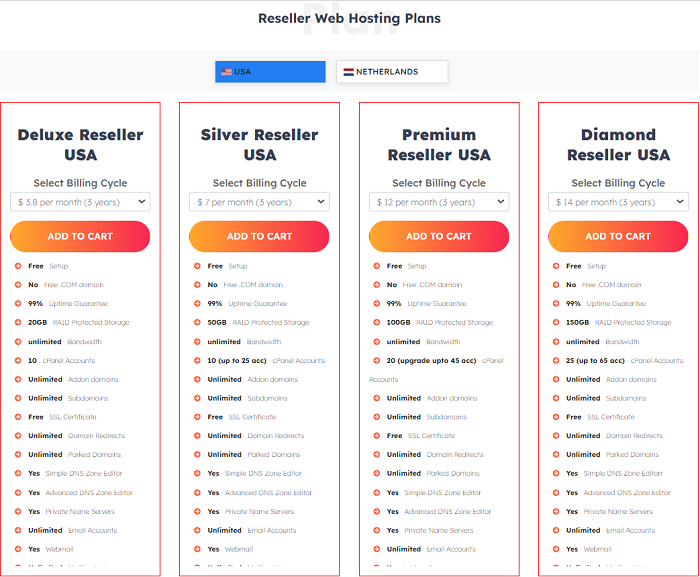This screenshot has width=700, height=577.
Task: Click arrow bullet beside Deluxe 20GB storage
Action: pyautogui.click(x=18, y=322)
